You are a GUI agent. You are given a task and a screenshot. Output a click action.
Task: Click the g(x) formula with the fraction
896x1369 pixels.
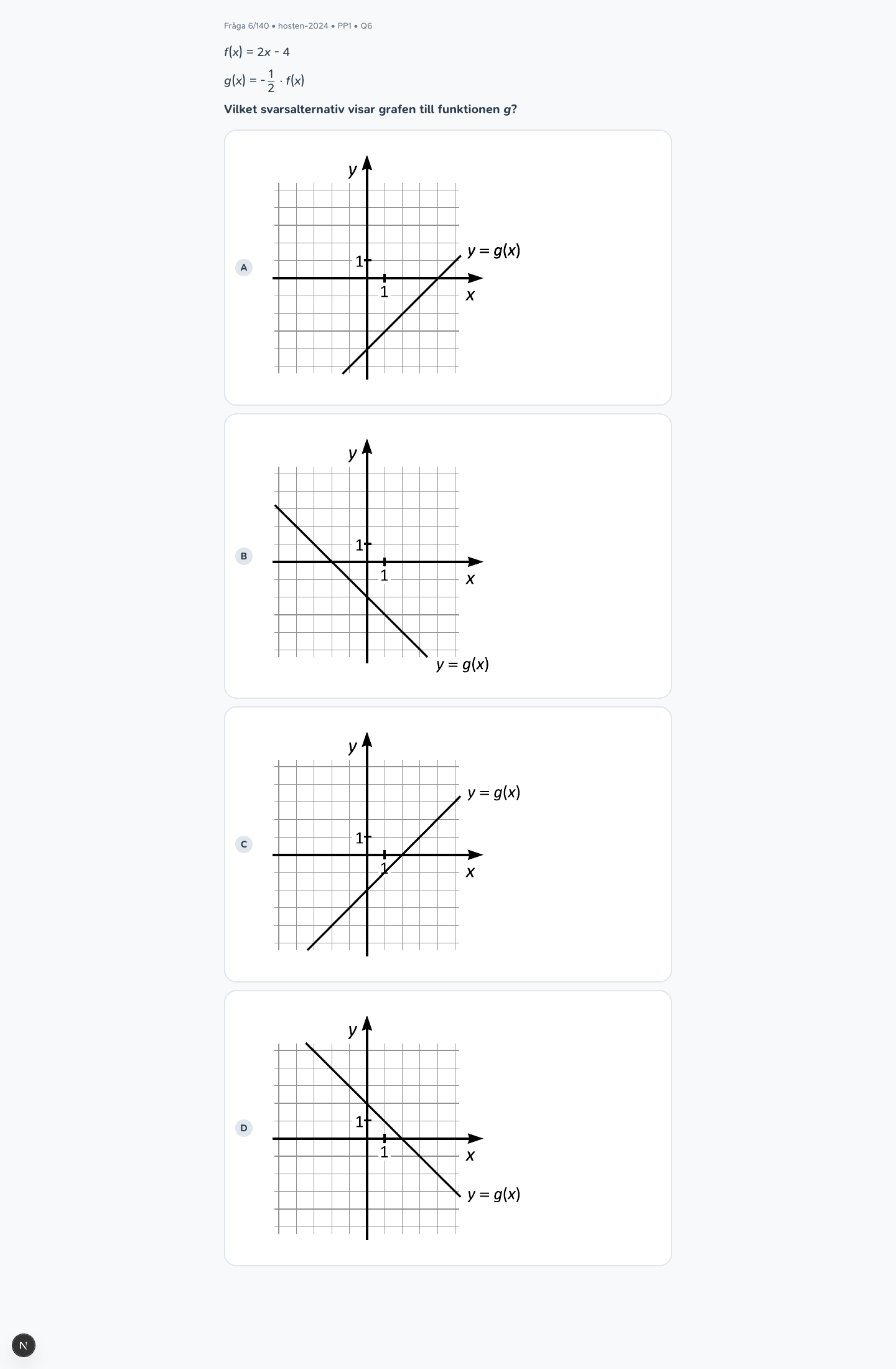tap(264, 81)
